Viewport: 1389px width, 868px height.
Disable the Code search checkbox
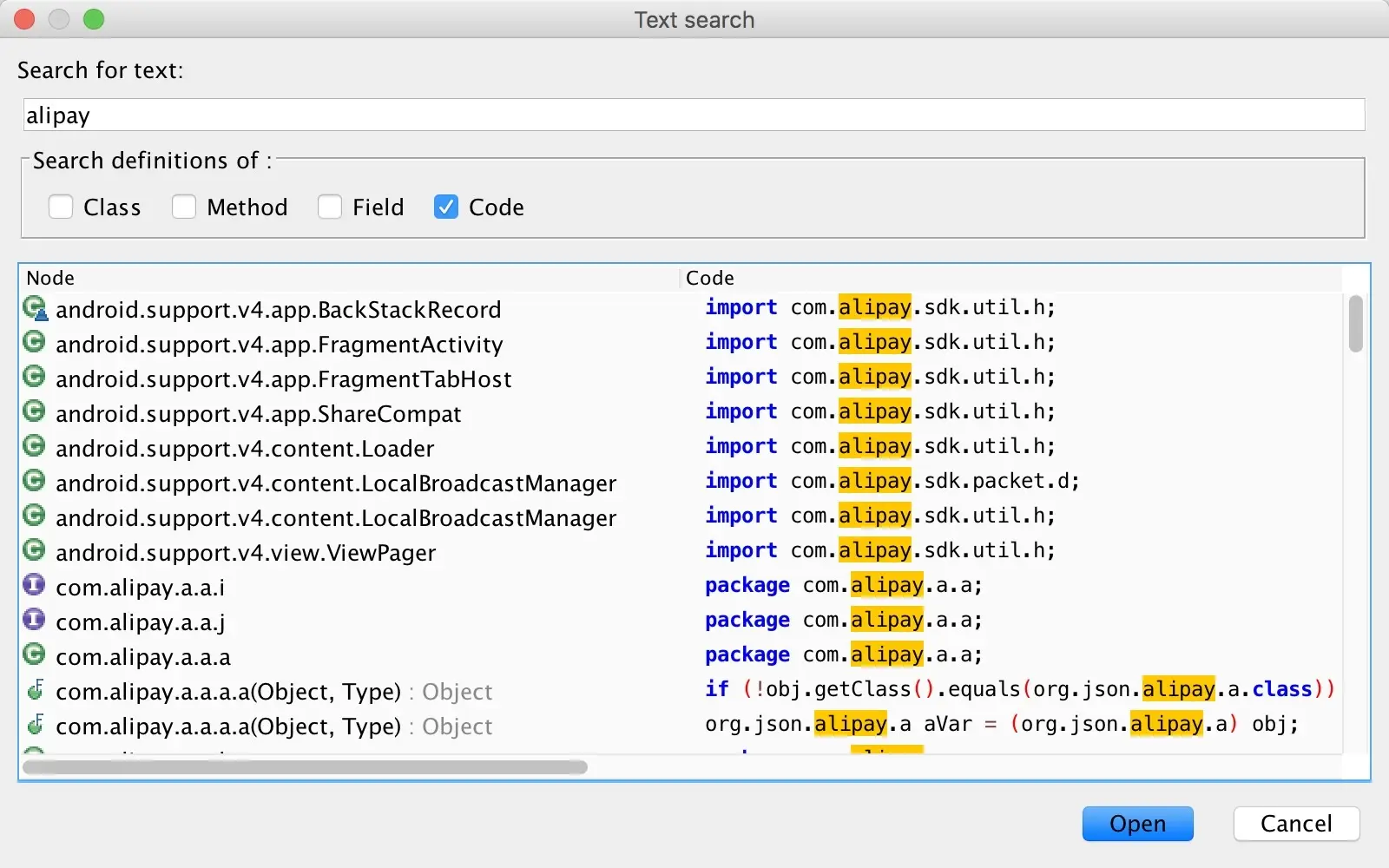click(445, 207)
